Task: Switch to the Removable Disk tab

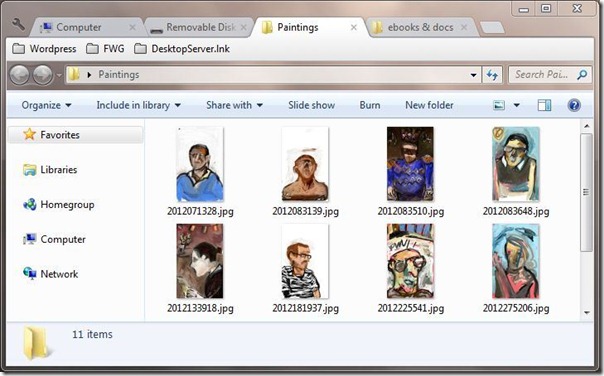Action: point(199,27)
